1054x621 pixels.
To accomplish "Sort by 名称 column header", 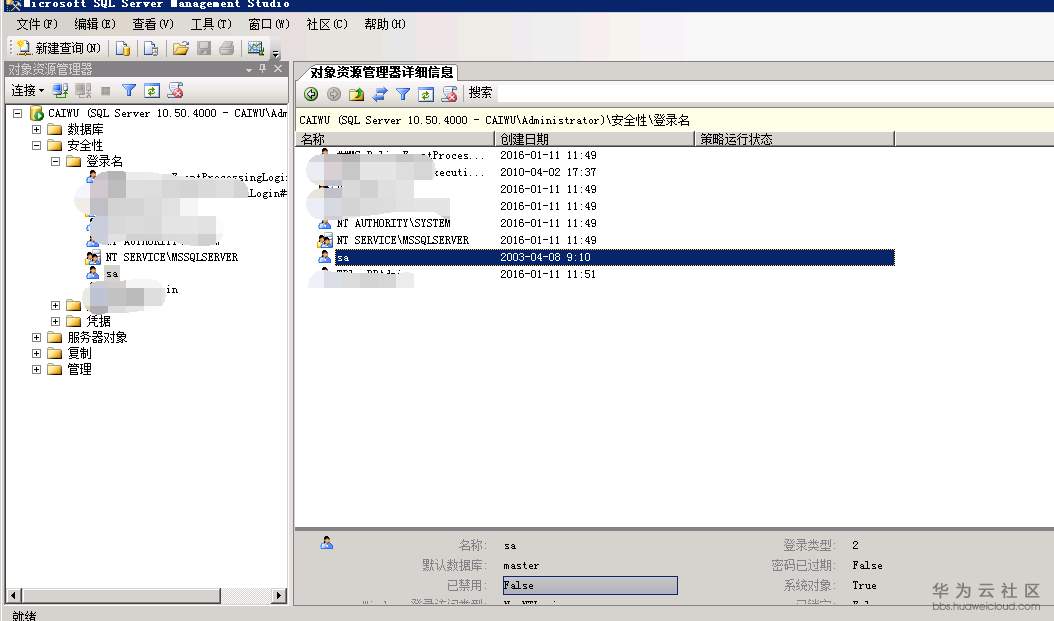I will tap(395, 139).
